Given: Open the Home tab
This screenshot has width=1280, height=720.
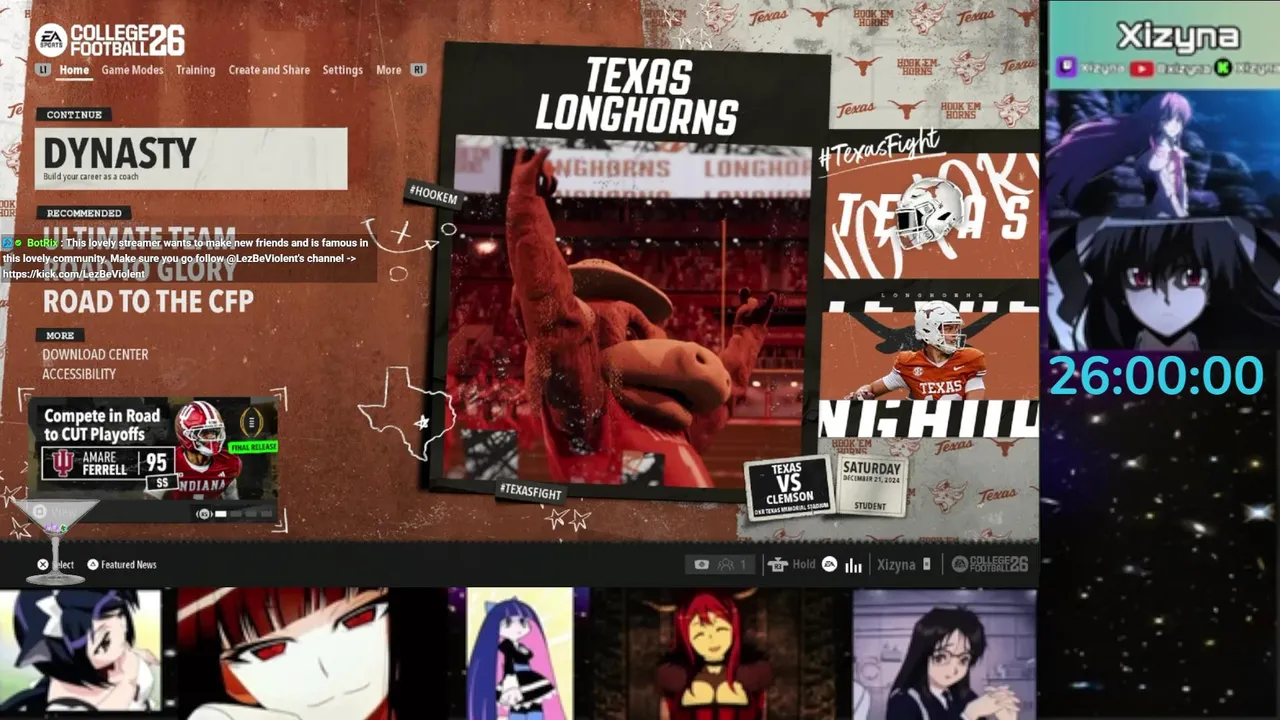Looking at the screenshot, I should [x=74, y=70].
